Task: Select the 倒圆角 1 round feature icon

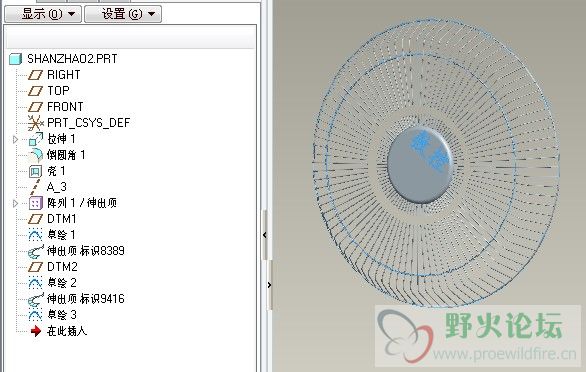Action: click(x=36, y=154)
